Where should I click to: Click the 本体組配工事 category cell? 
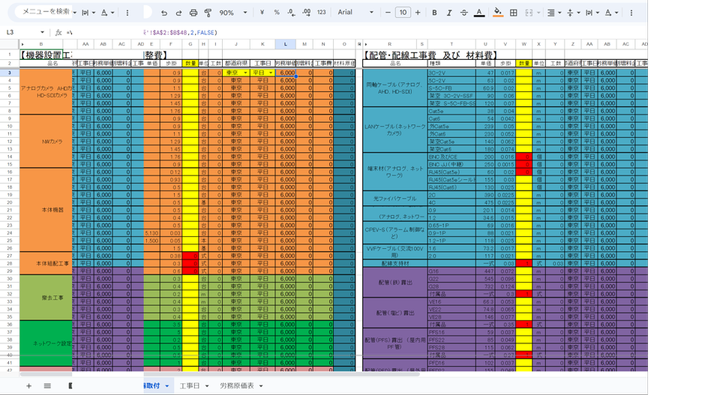click(x=46, y=263)
